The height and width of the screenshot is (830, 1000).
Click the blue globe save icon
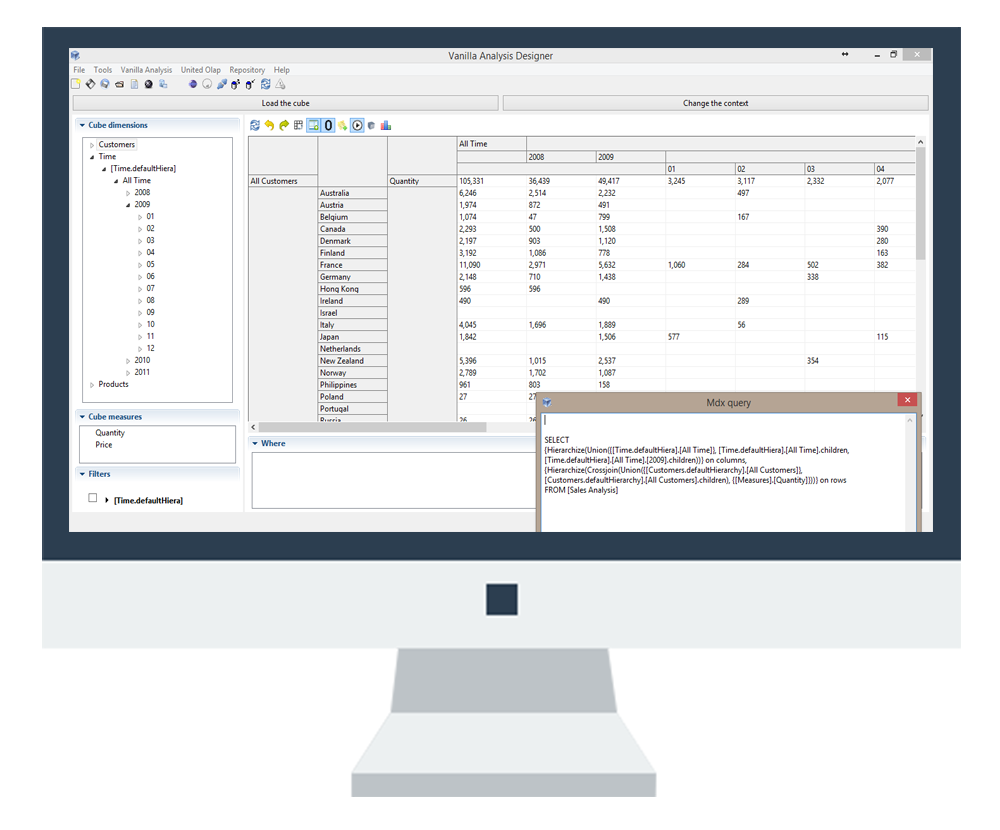coord(105,84)
